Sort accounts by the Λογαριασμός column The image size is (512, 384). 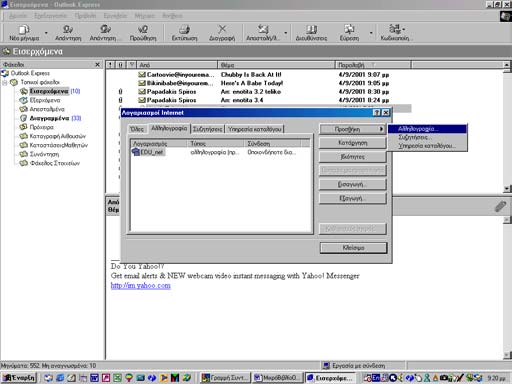[x=159, y=144]
